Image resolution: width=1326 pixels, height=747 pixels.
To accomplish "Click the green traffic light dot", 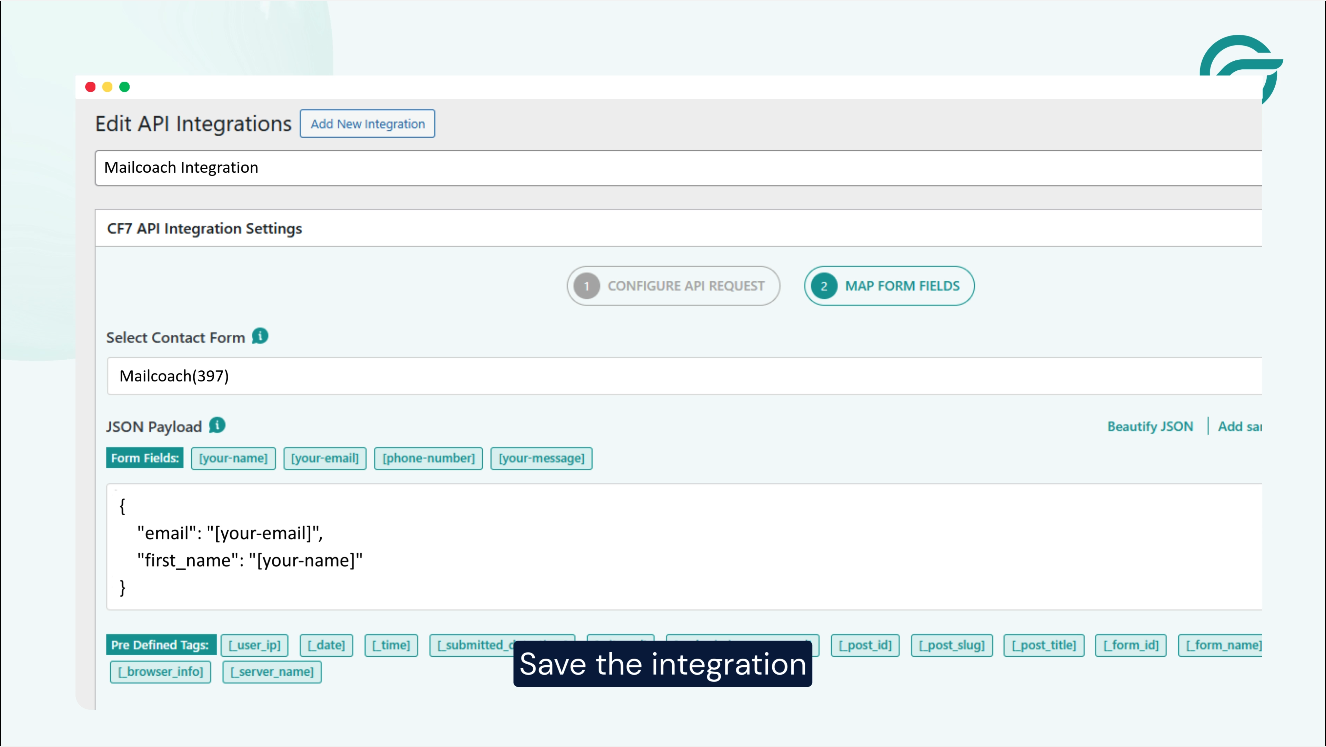I will 123,87.
